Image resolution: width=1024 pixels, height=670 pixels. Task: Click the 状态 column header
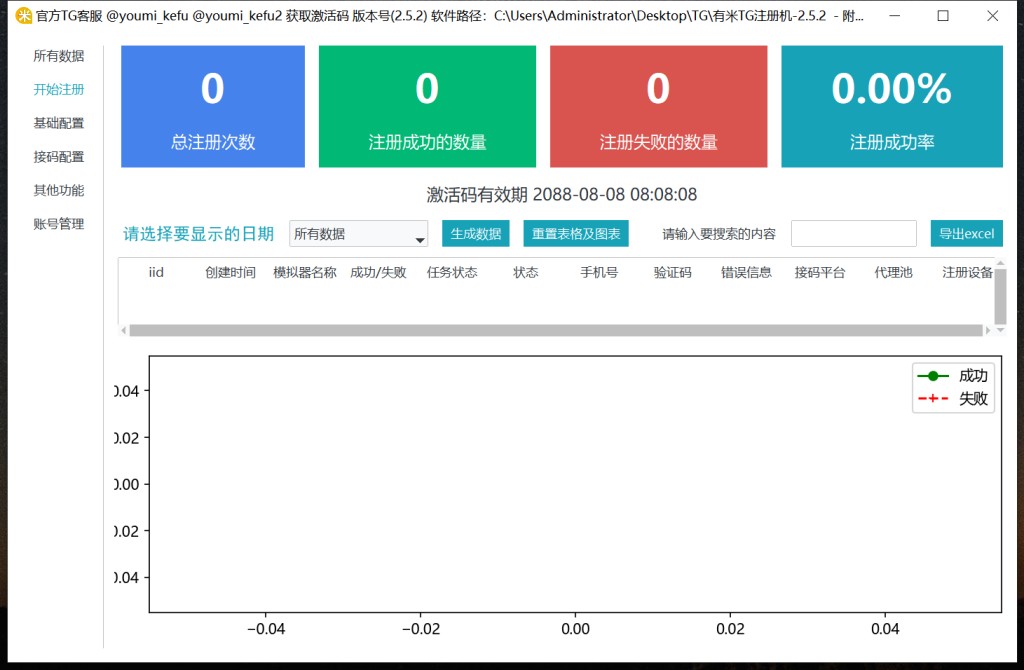tap(526, 272)
